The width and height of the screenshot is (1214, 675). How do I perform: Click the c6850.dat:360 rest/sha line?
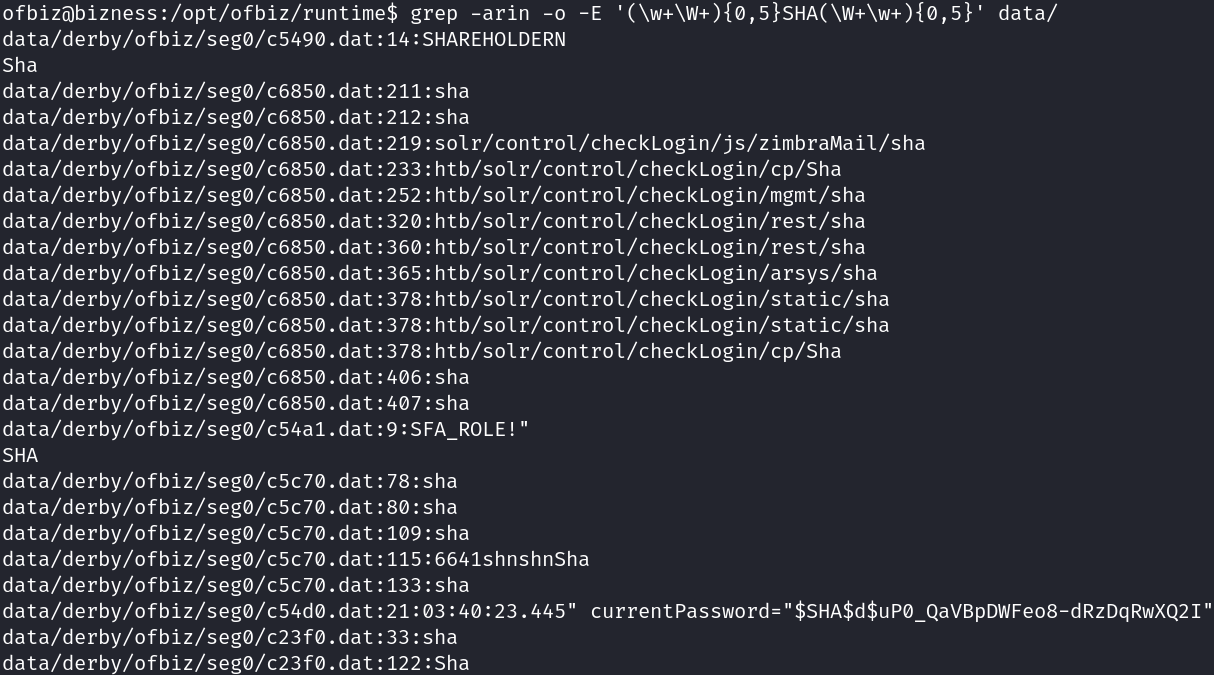pyautogui.click(x=433, y=248)
